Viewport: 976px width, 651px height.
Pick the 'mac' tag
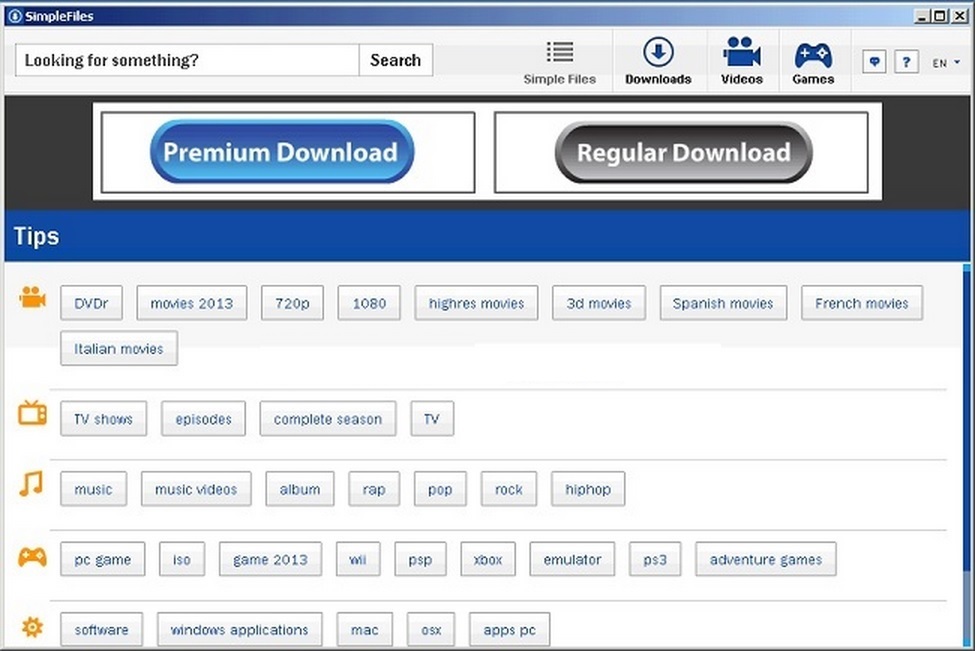(365, 630)
